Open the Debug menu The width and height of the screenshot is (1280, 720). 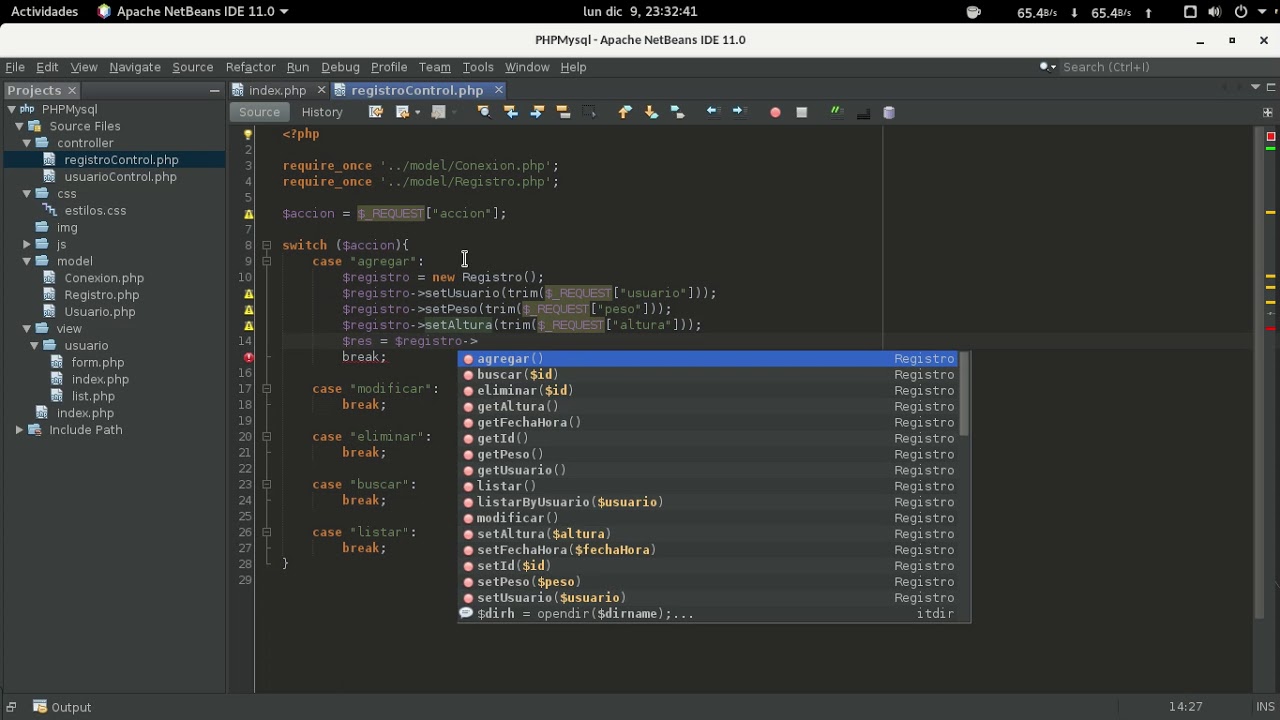tap(340, 67)
